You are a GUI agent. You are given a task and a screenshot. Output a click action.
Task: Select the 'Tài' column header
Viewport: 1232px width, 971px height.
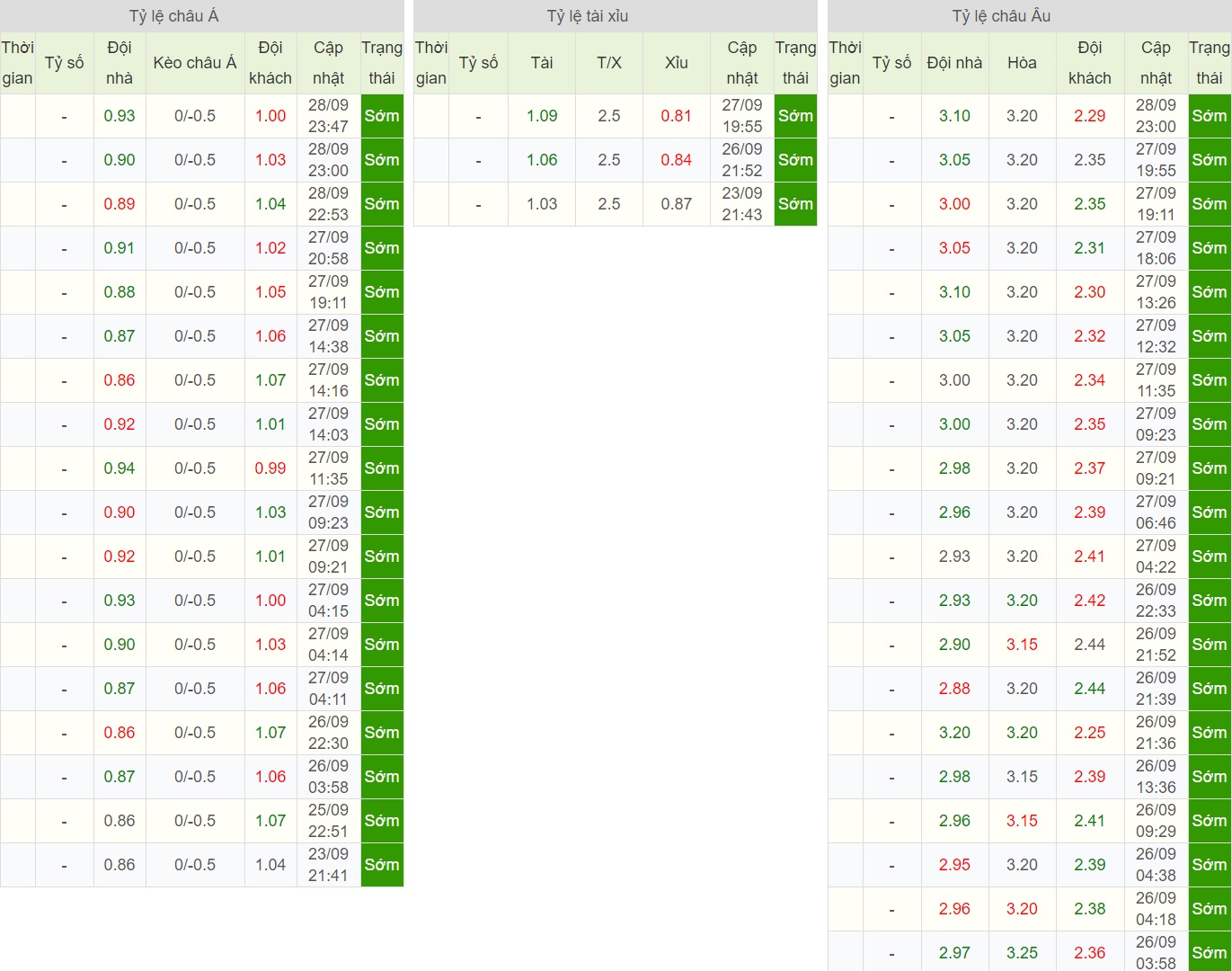(x=542, y=63)
